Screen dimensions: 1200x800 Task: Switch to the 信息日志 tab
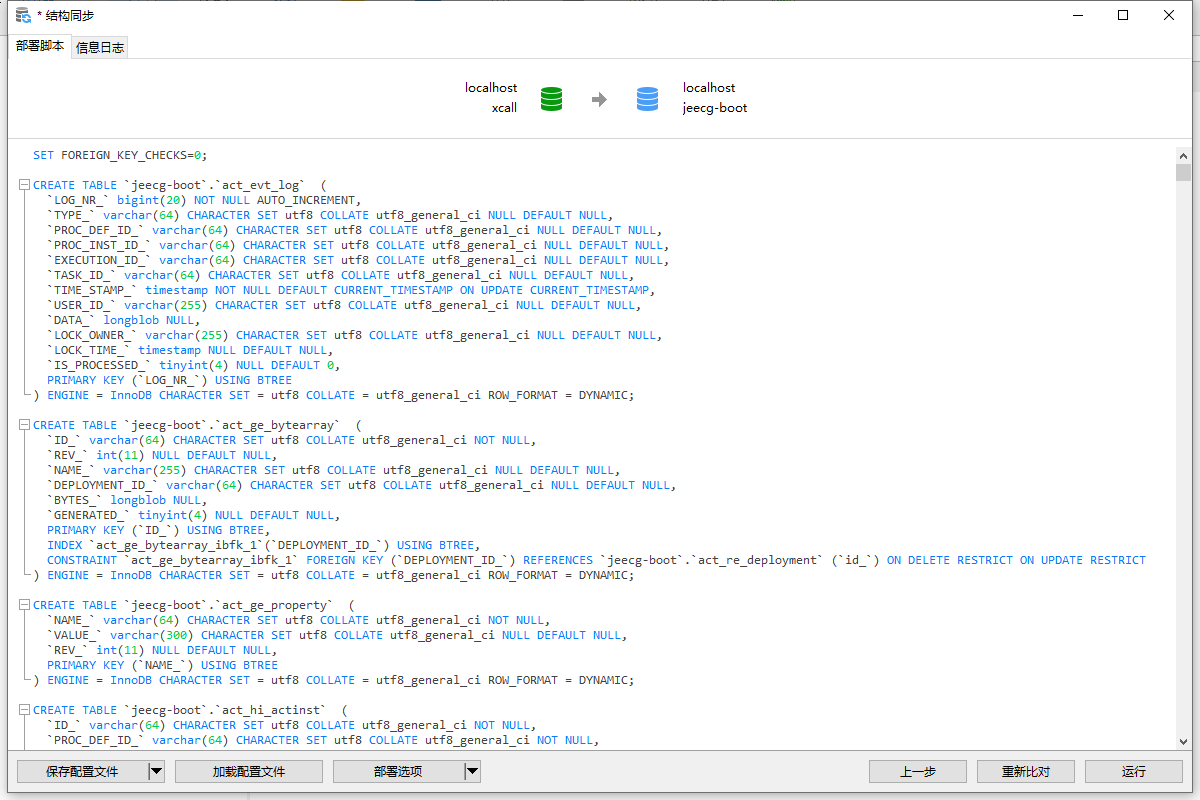[99, 46]
